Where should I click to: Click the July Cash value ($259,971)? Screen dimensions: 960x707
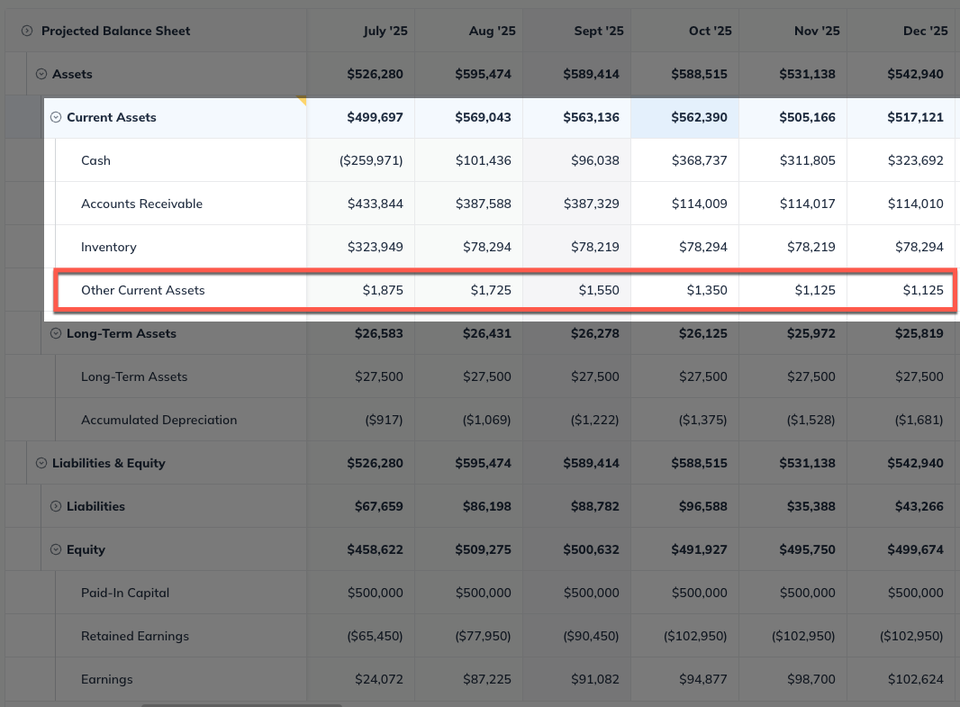coord(371,160)
